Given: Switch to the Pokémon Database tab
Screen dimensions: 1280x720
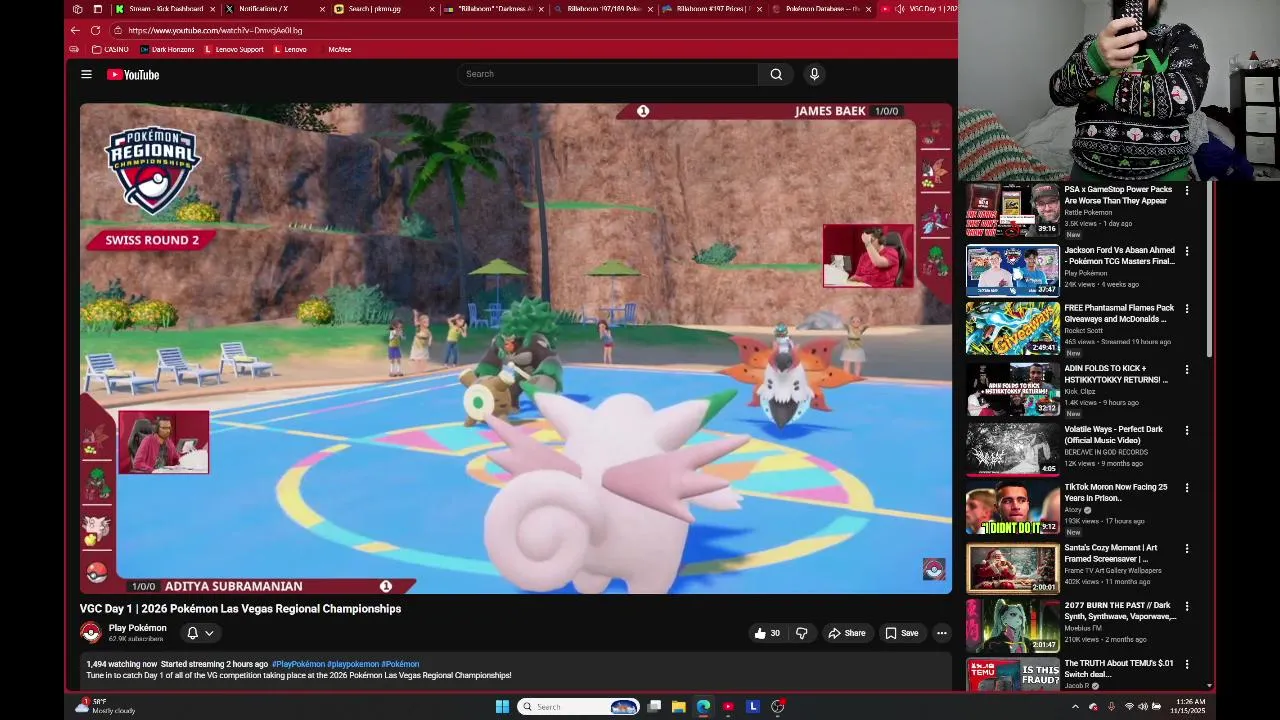Looking at the screenshot, I should [822, 9].
